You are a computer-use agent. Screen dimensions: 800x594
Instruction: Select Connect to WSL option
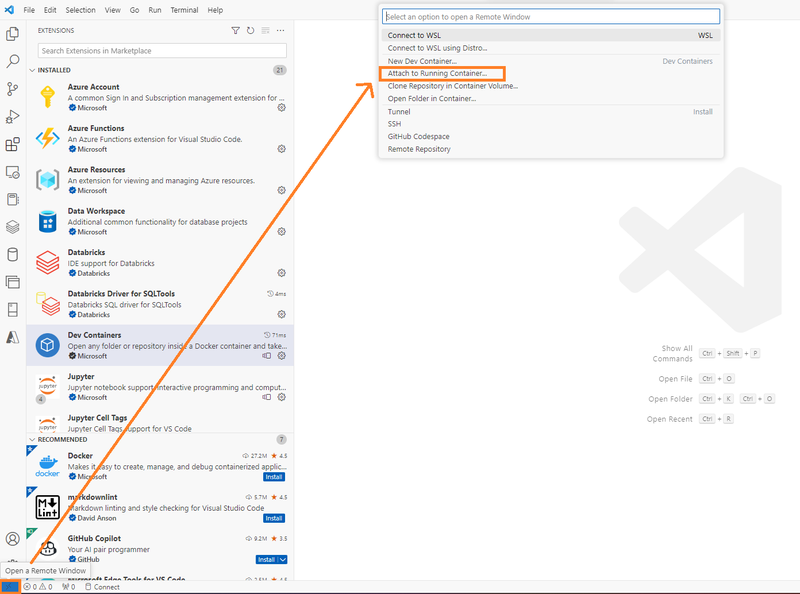point(551,35)
